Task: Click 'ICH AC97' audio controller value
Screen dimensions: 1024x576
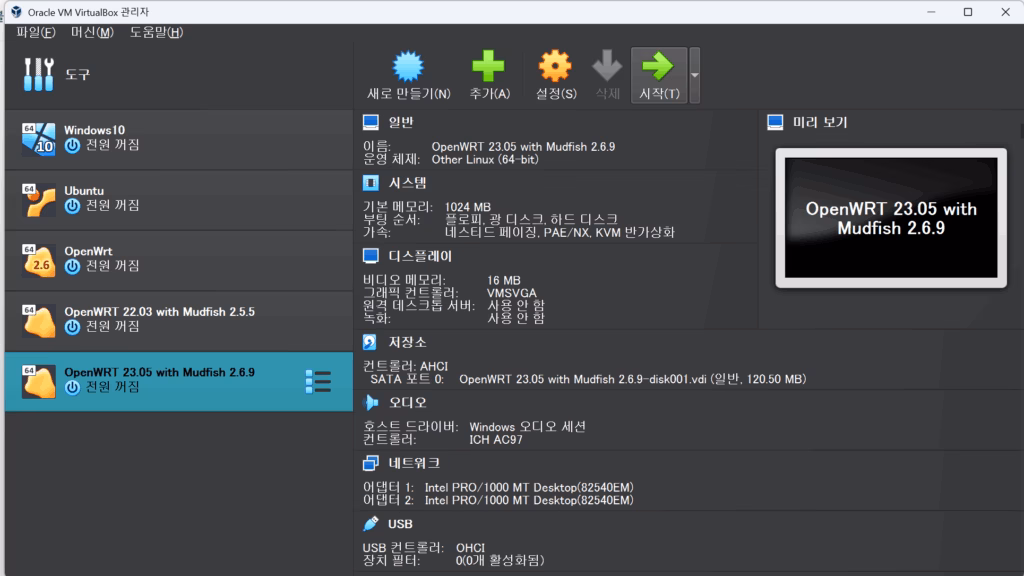Action: 496,440
